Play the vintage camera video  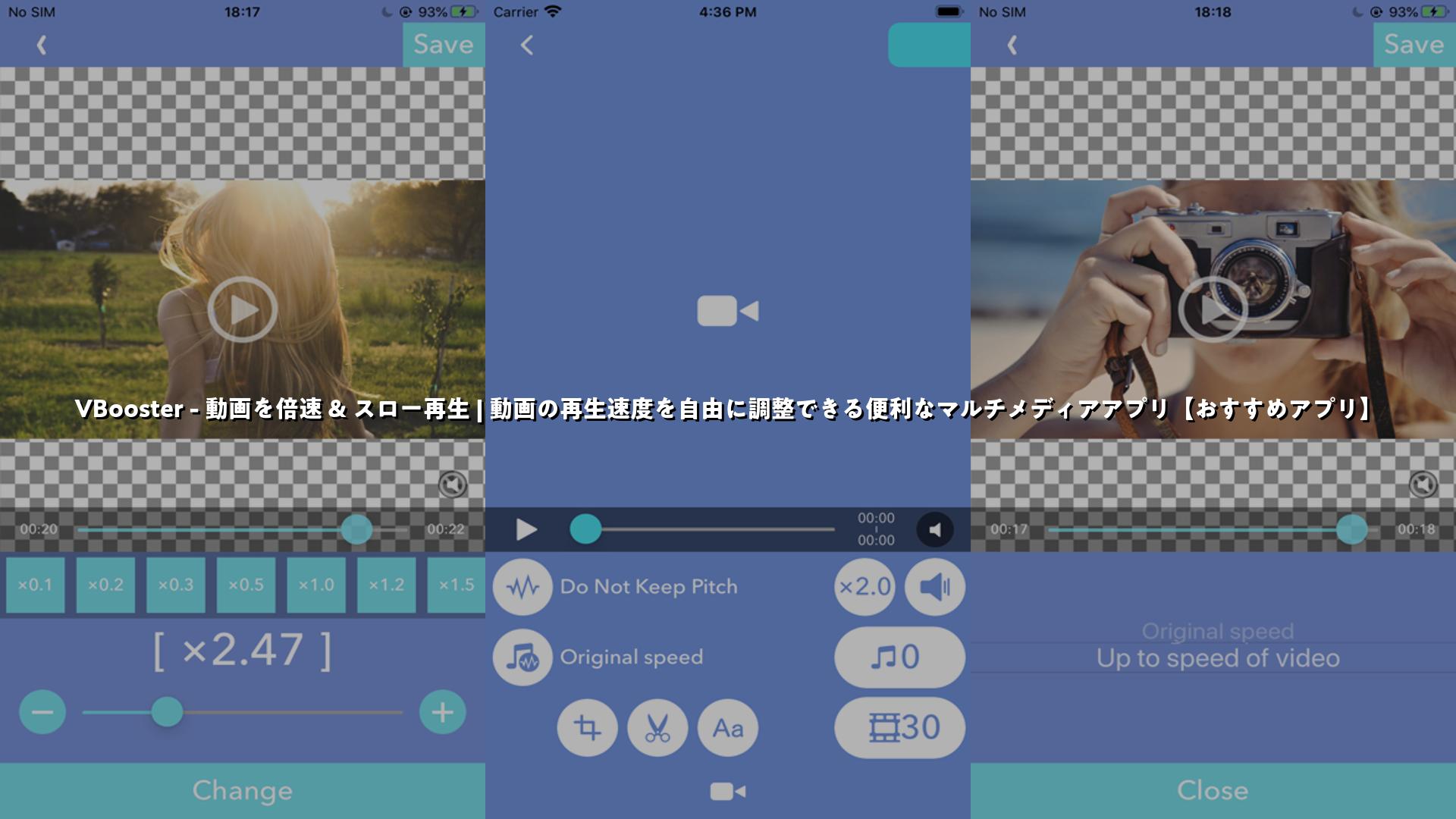coord(1213,309)
